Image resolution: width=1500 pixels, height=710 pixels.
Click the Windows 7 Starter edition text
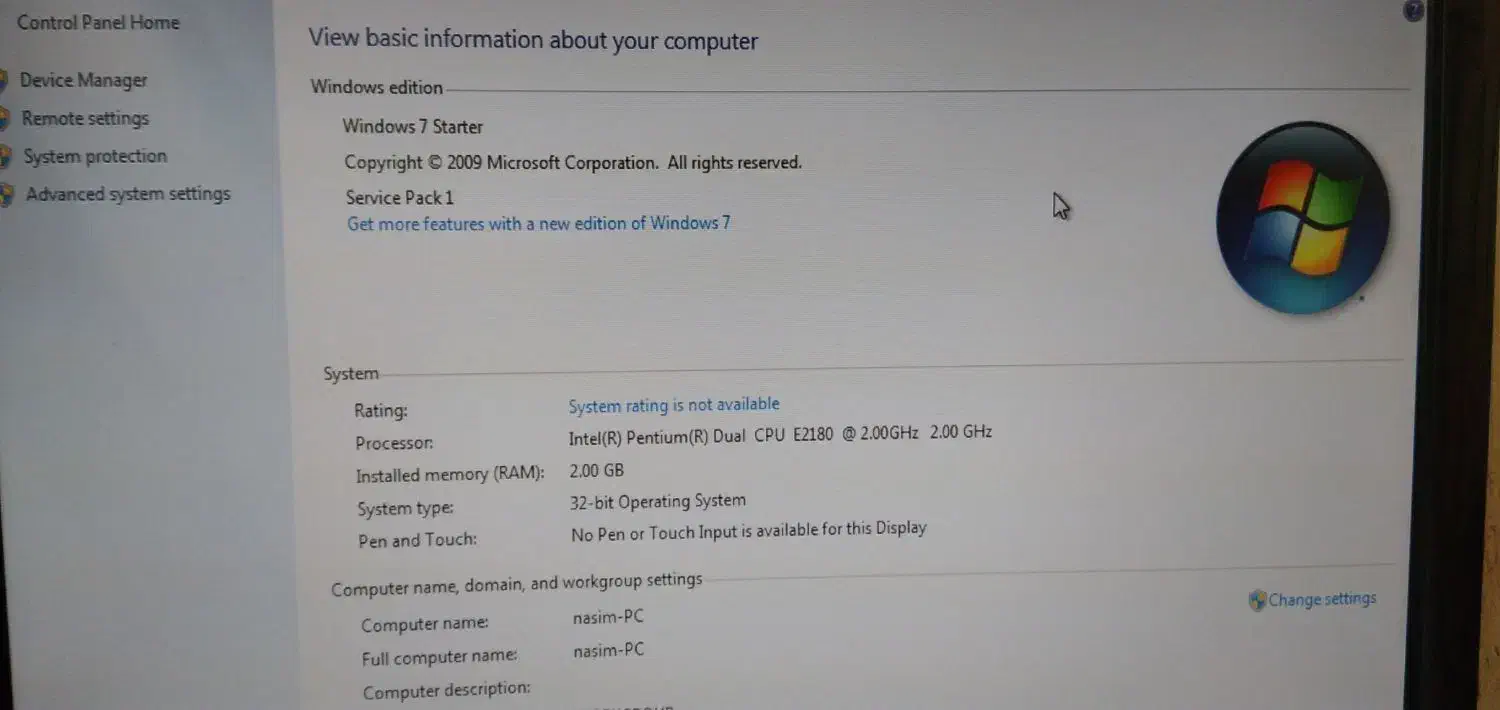tap(412, 127)
